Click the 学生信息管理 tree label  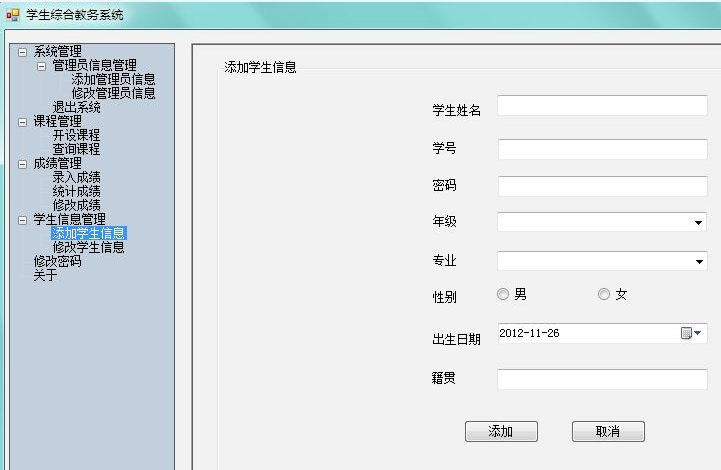click(x=70, y=219)
